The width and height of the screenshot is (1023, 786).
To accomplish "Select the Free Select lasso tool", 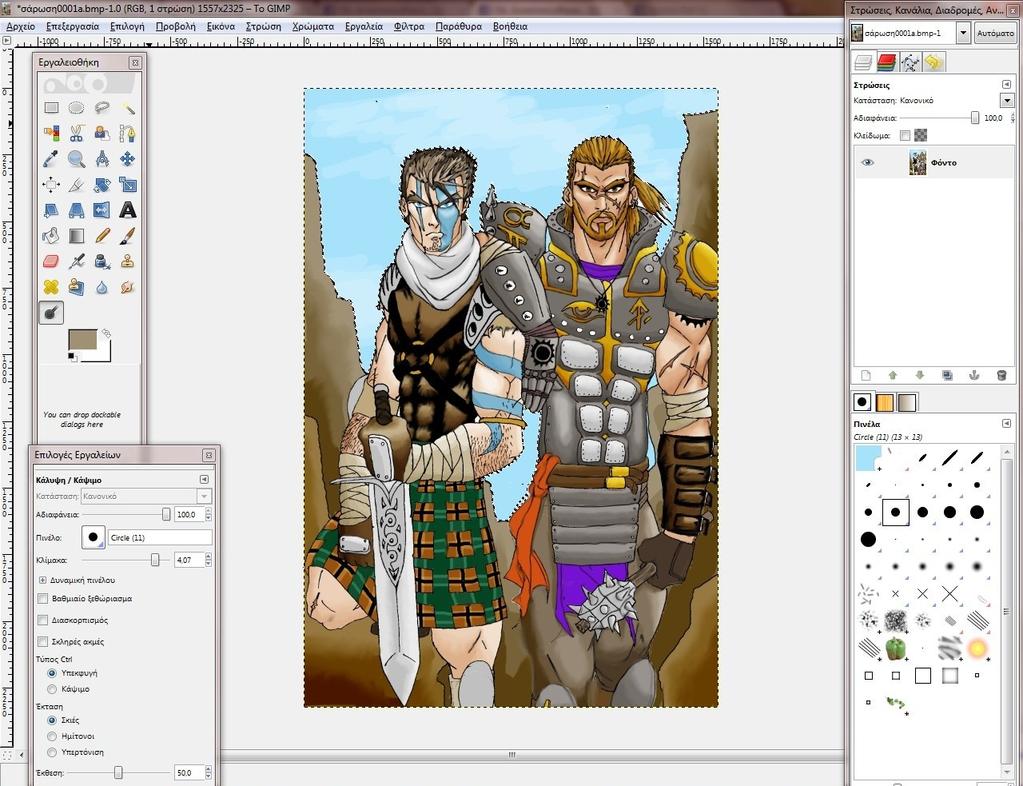I will tap(102, 108).
